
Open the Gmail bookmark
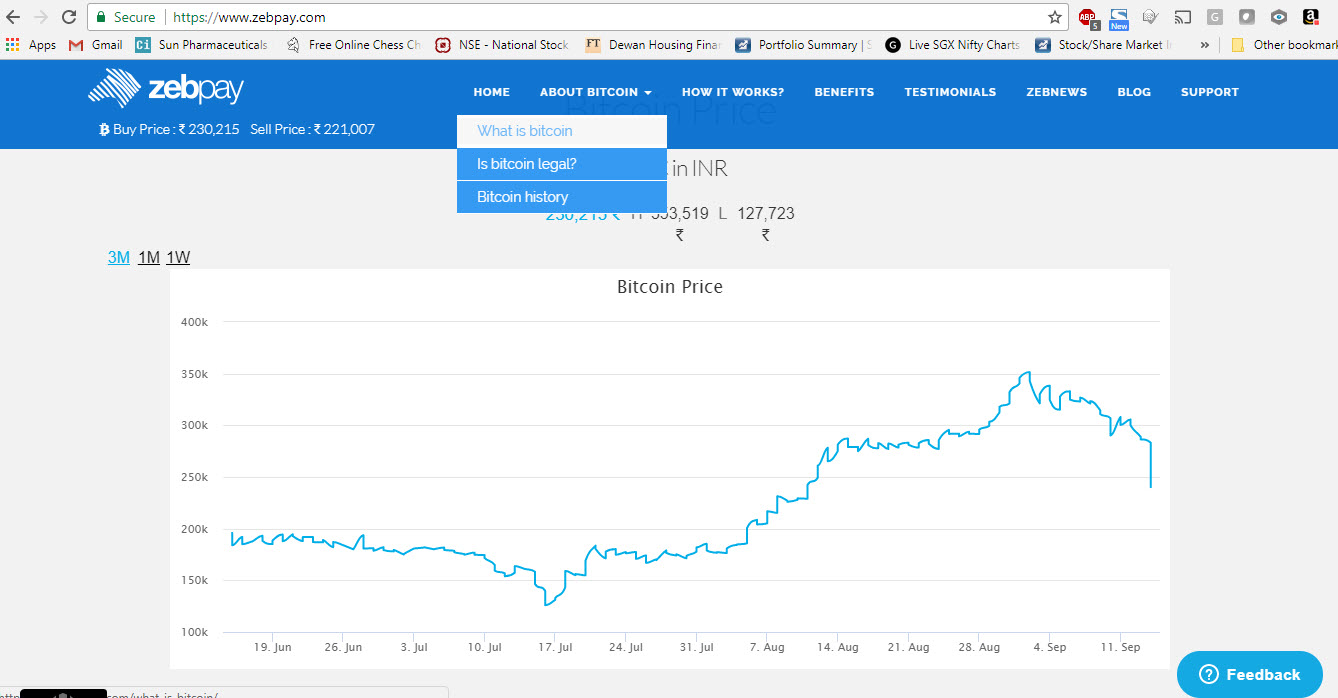[x=96, y=45]
